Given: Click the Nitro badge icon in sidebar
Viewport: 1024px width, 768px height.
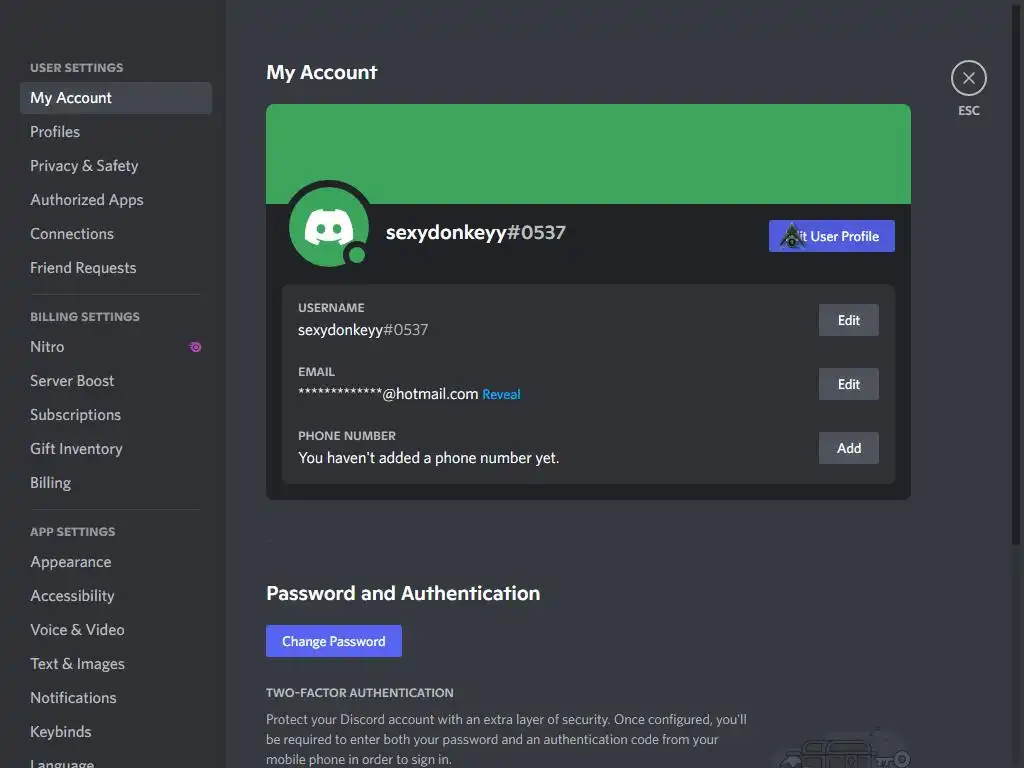Looking at the screenshot, I should click(195, 347).
